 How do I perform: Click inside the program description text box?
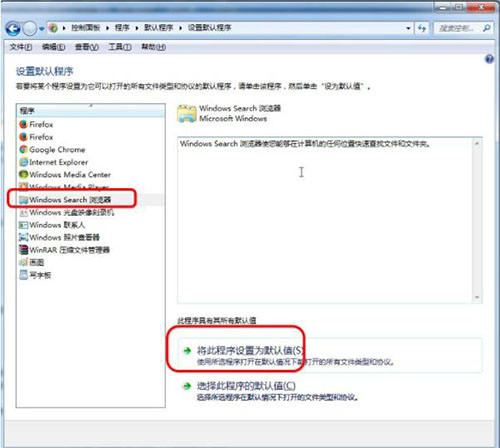point(325,220)
